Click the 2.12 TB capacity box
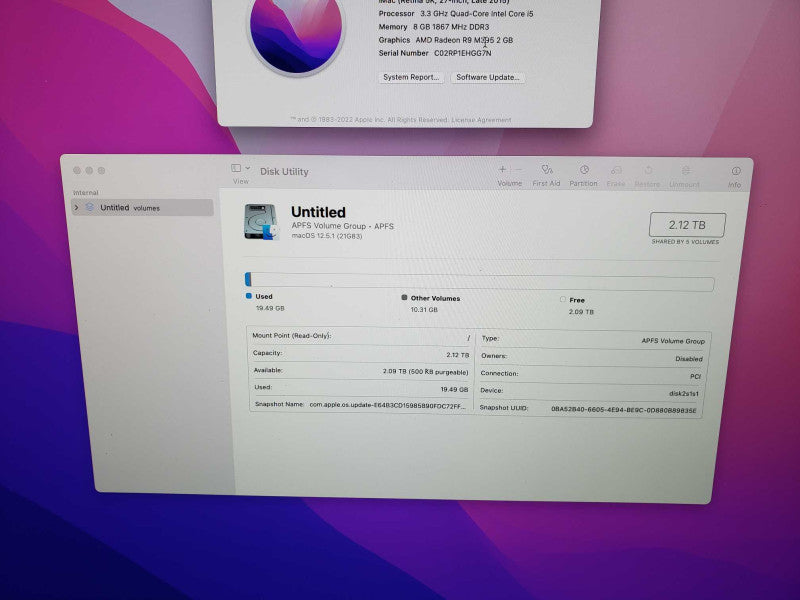The height and width of the screenshot is (600, 800). tap(687, 225)
